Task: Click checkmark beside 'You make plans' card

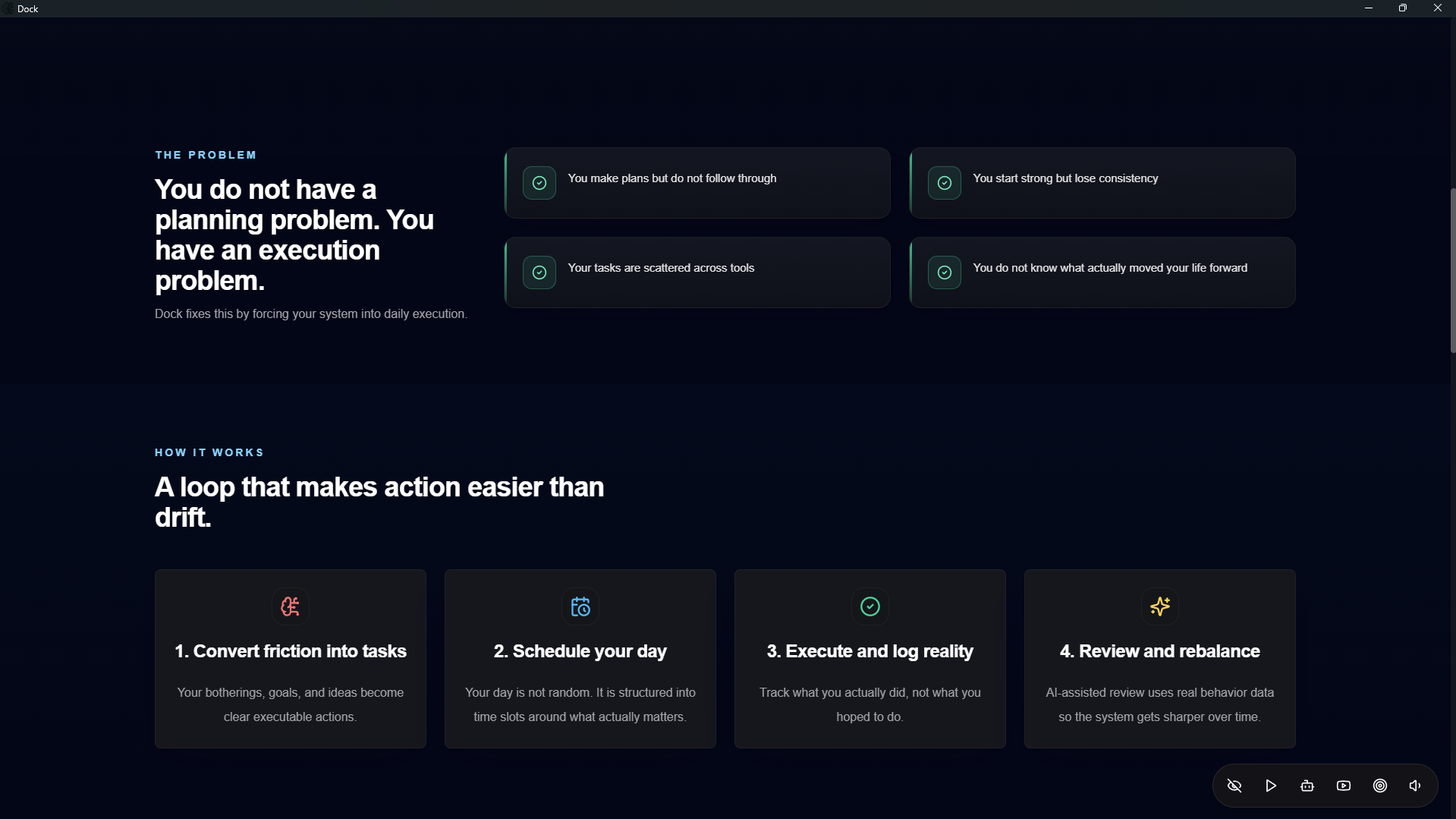Action: [539, 183]
